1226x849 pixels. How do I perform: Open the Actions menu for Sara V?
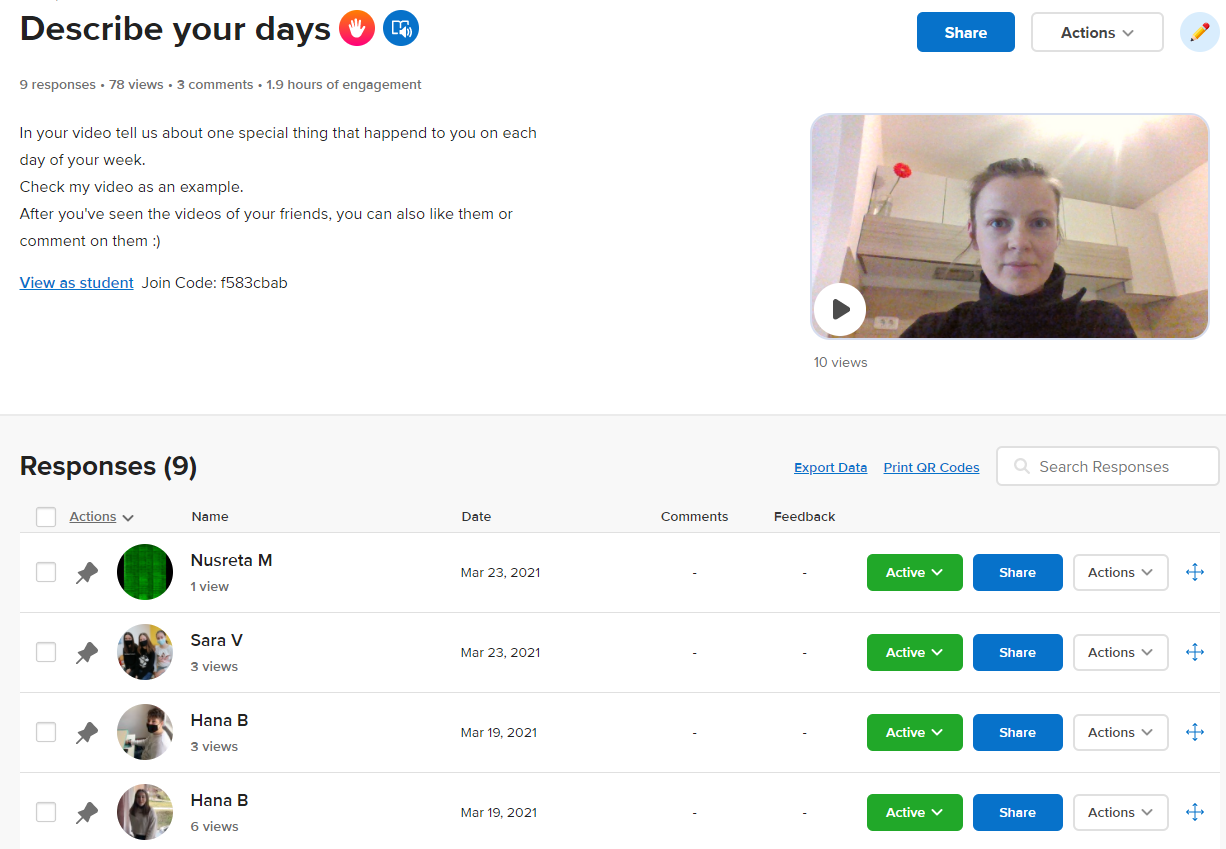click(x=1121, y=652)
